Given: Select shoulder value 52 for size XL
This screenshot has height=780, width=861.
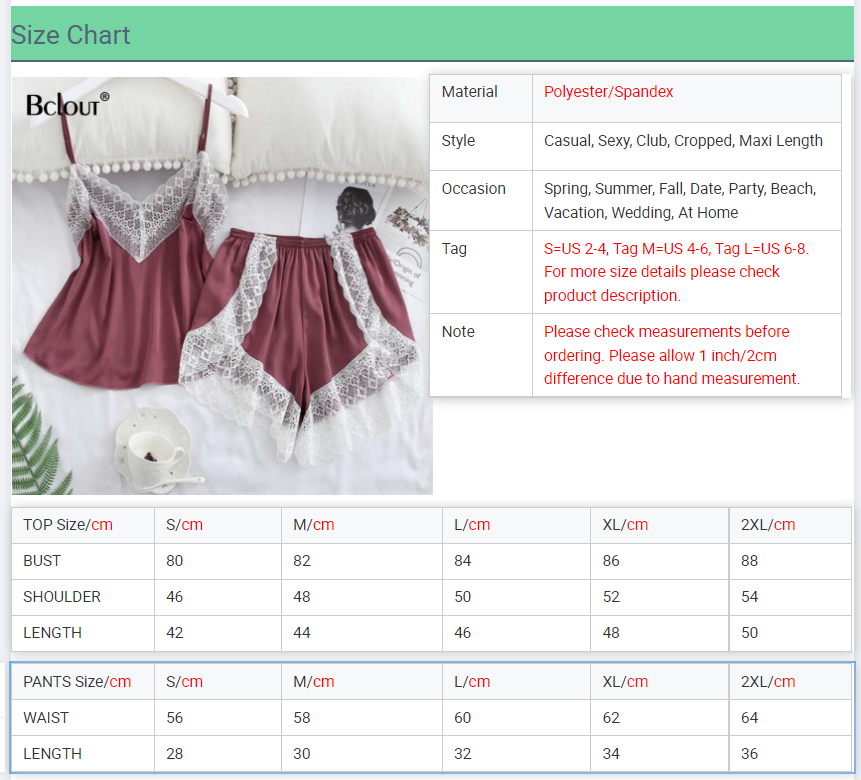Looking at the screenshot, I should coord(611,597).
